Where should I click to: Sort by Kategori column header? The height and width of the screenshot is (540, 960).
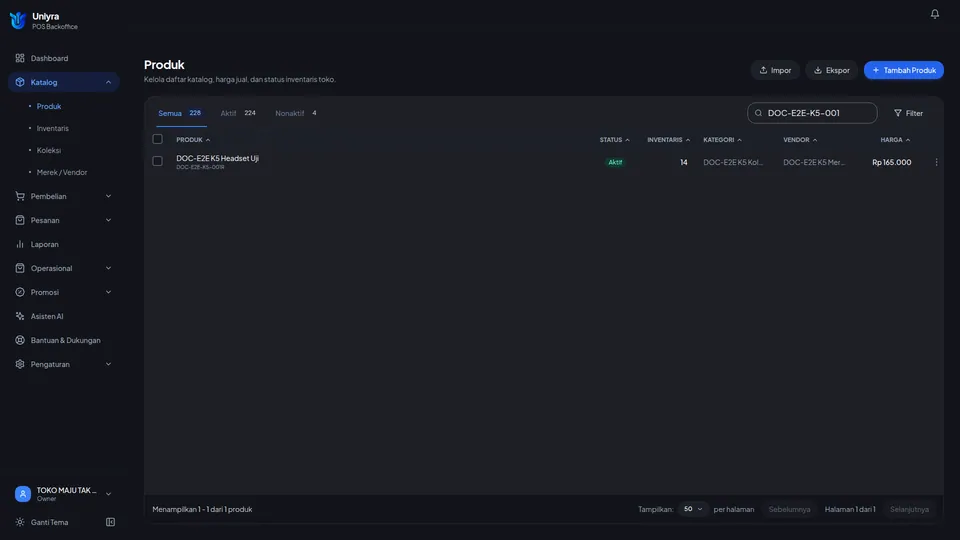point(722,140)
